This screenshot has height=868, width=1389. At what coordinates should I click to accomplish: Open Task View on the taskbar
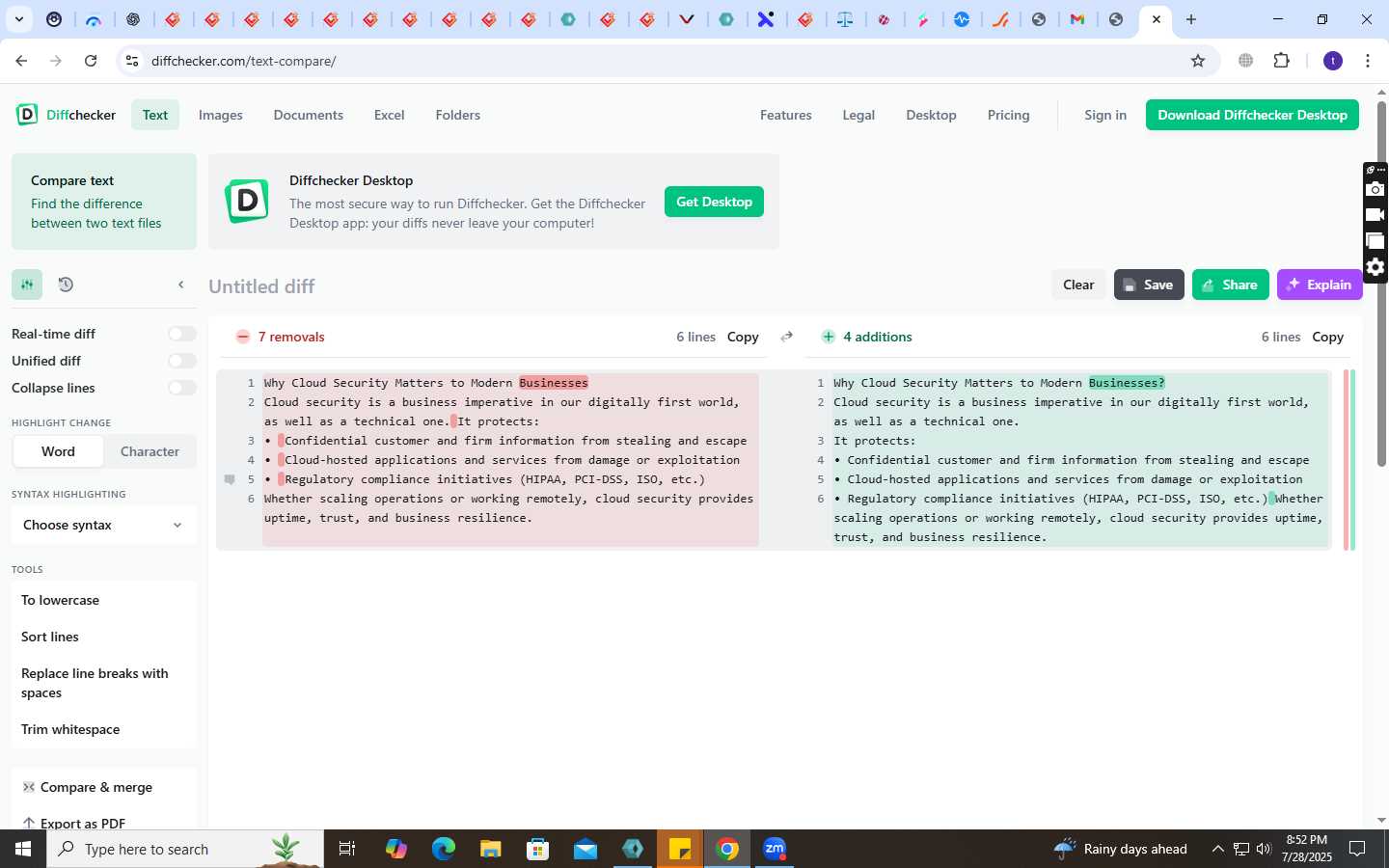(x=347, y=849)
